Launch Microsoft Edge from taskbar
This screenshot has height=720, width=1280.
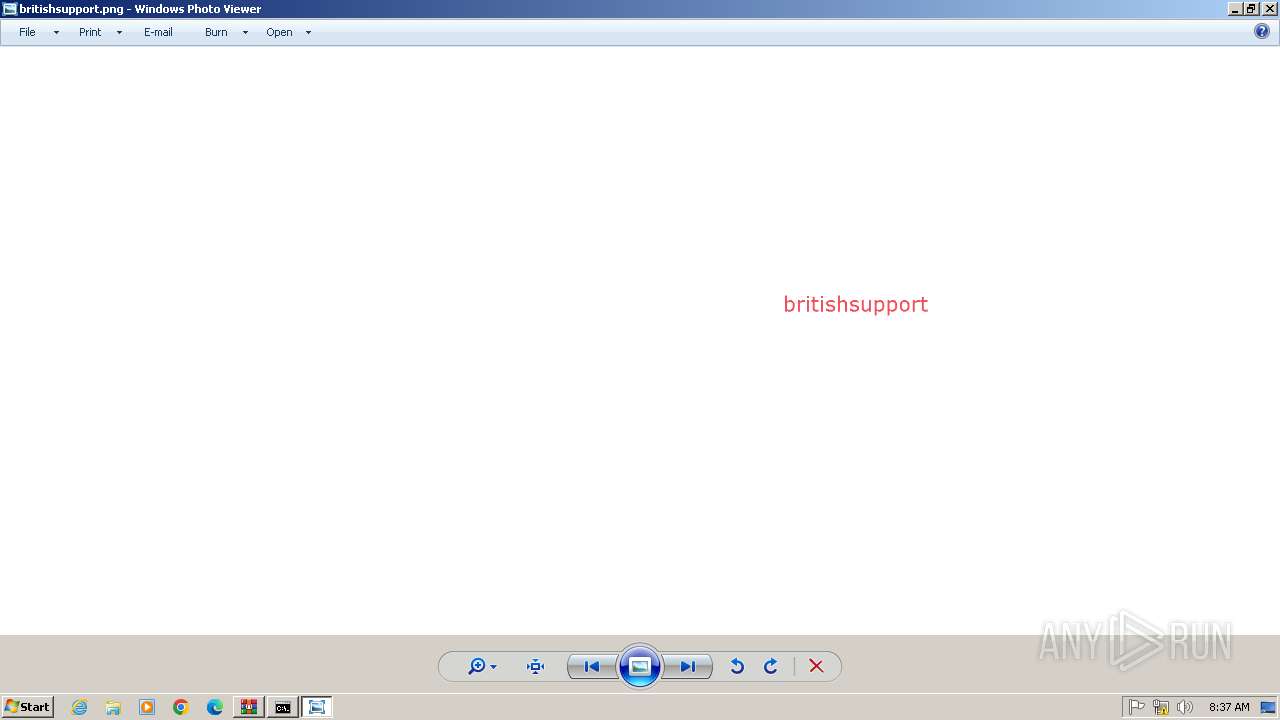[215, 707]
